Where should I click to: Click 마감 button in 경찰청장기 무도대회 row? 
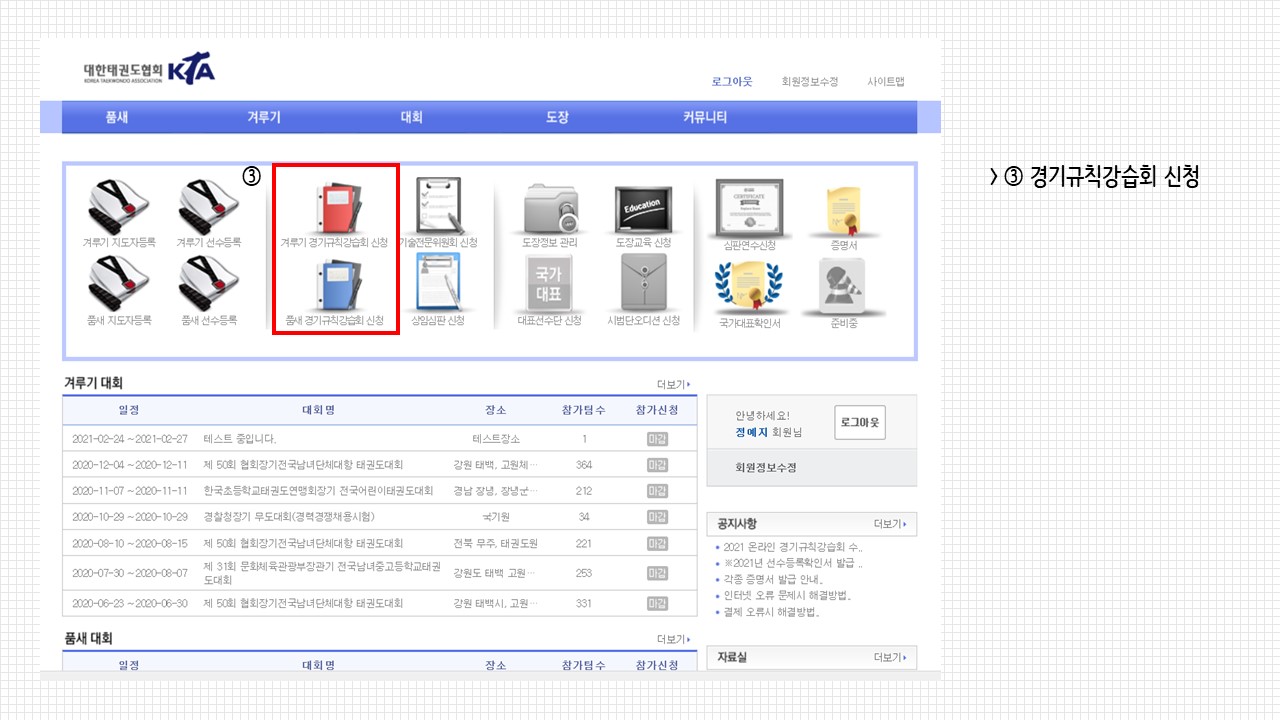point(657,517)
